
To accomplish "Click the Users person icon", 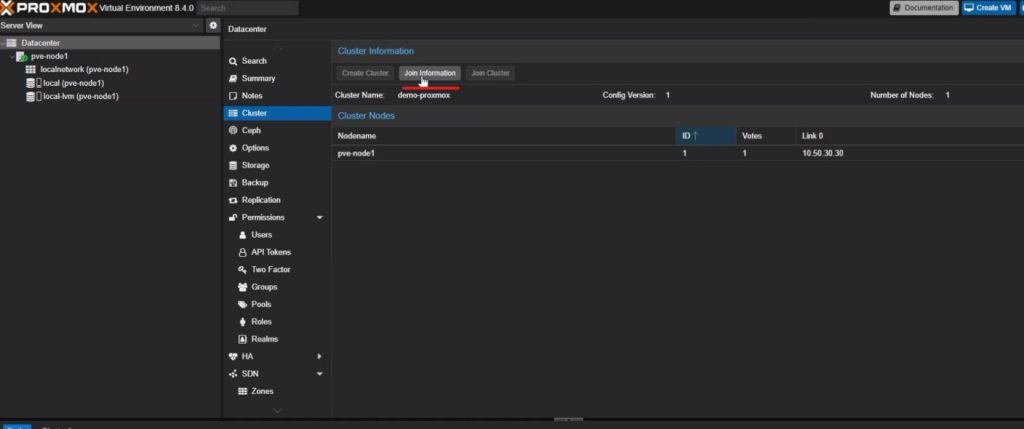I will point(242,235).
